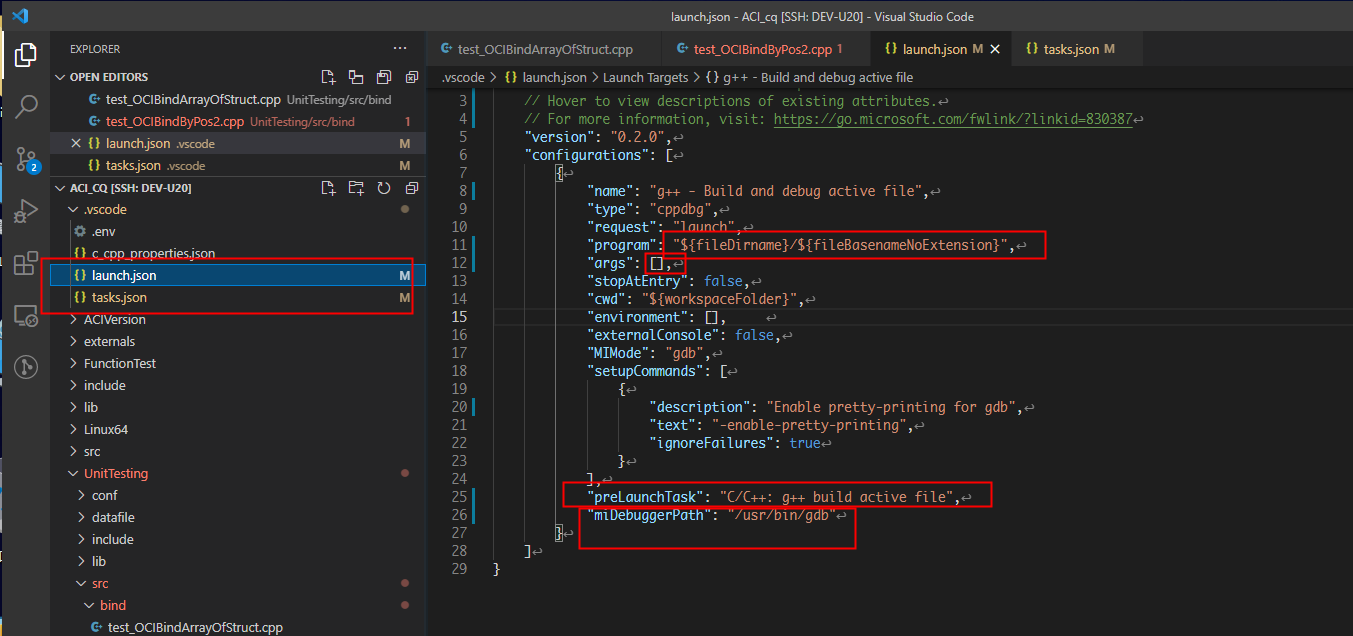Screen dimensions: 1353x636
Task: Click .vscode breadcrumb segment
Action: 463,77
